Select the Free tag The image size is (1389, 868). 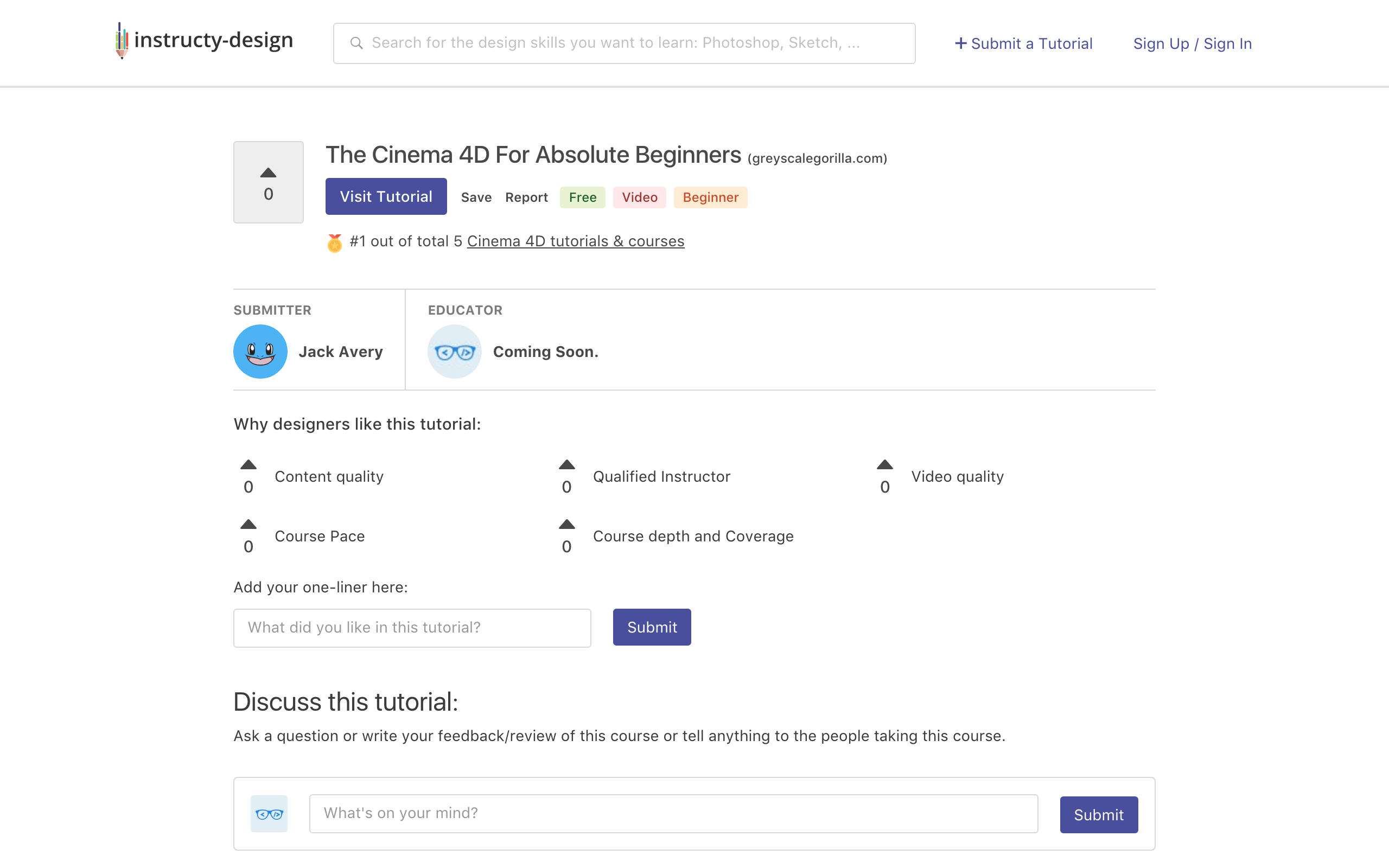pyautogui.click(x=582, y=197)
